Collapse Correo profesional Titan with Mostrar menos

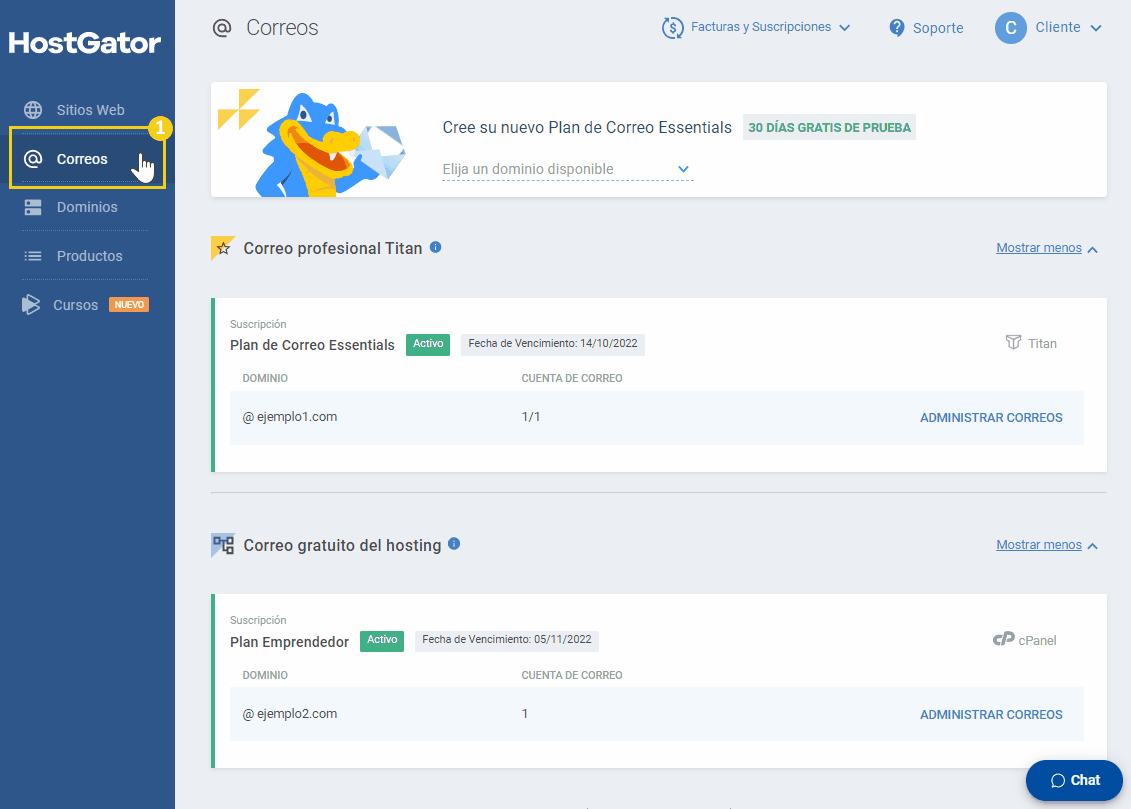pos(1047,248)
